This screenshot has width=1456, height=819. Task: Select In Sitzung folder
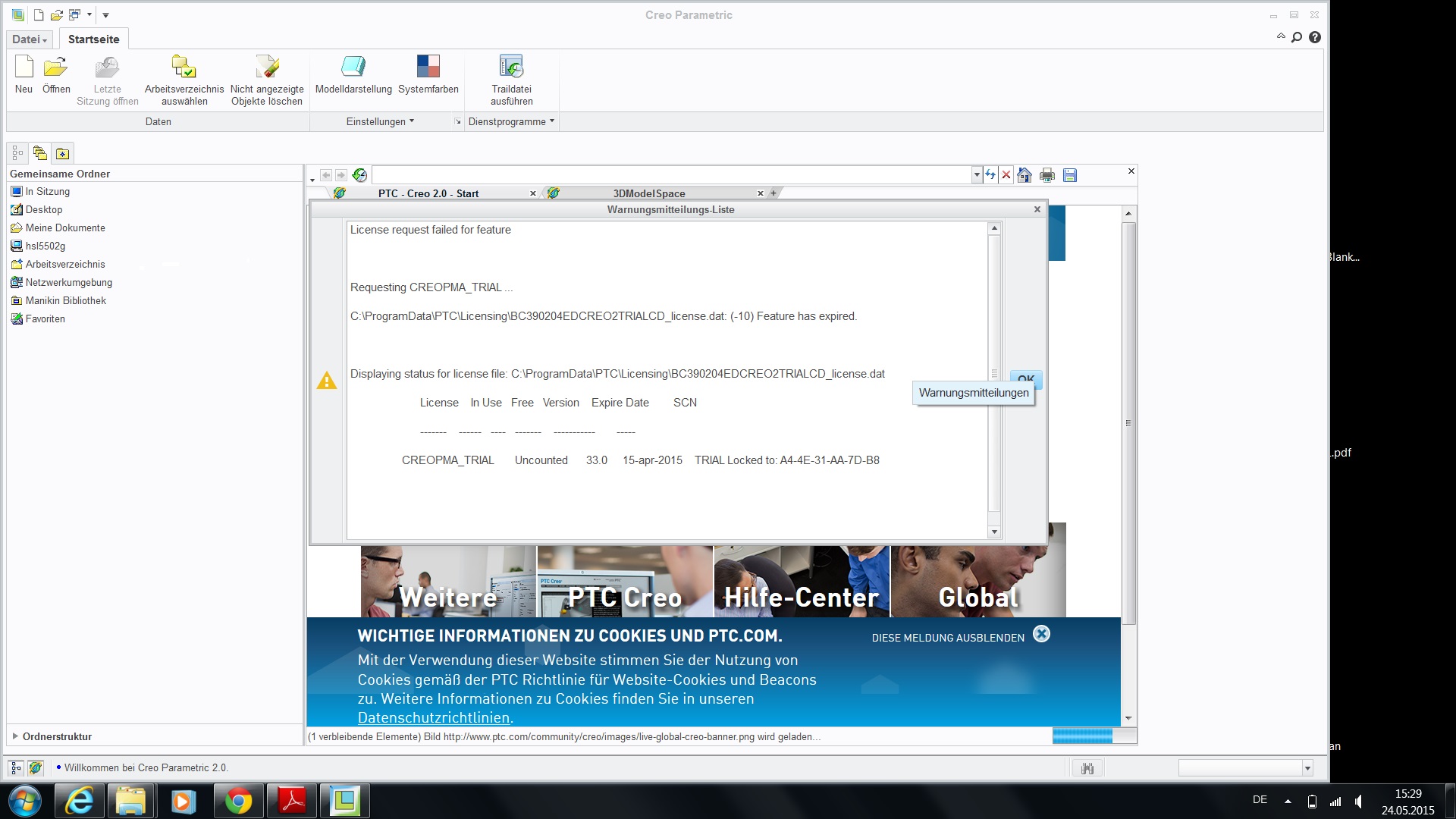coord(40,192)
